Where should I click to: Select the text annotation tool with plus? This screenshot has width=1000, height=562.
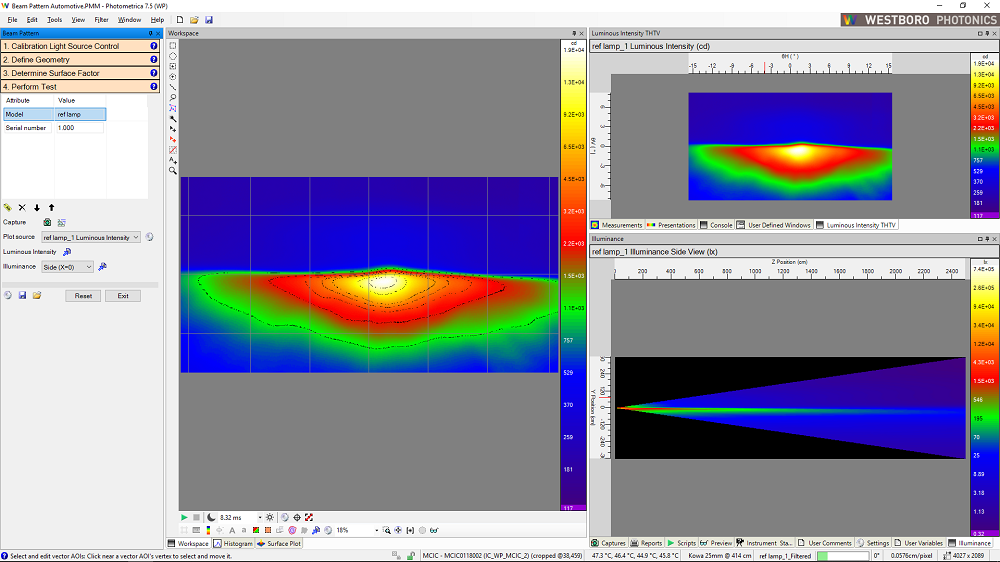pyautogui.click(x=173, y=160)
